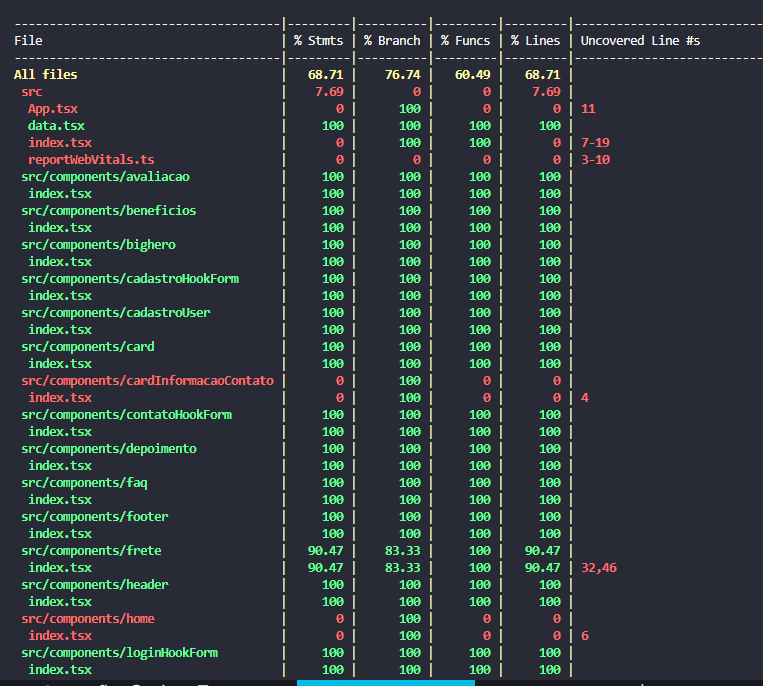763x686 pixels.
Task: Click the red src folder row label
Action: 32,92
